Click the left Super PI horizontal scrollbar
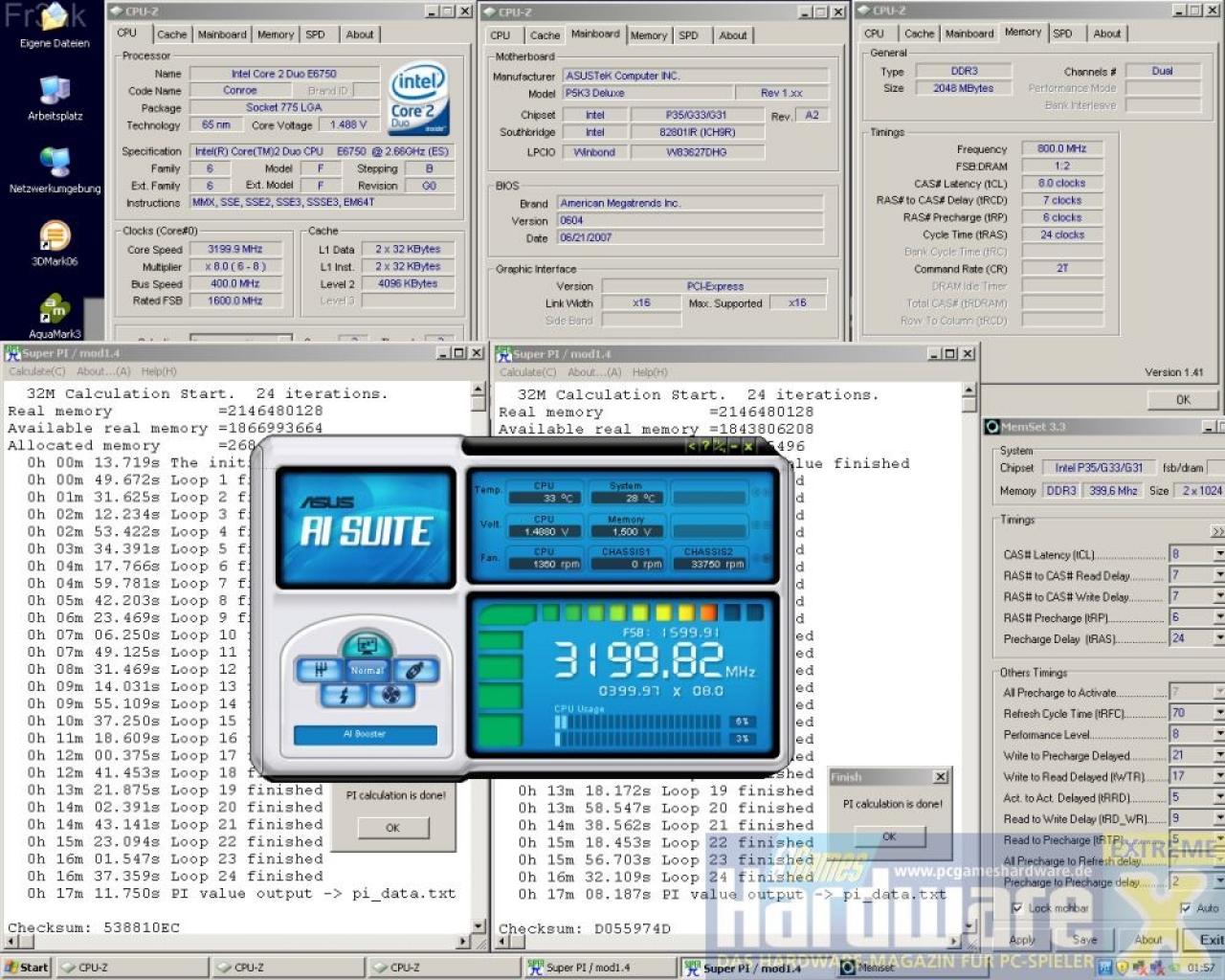This screenshot has width=1225, height=980. coord(237,942)
